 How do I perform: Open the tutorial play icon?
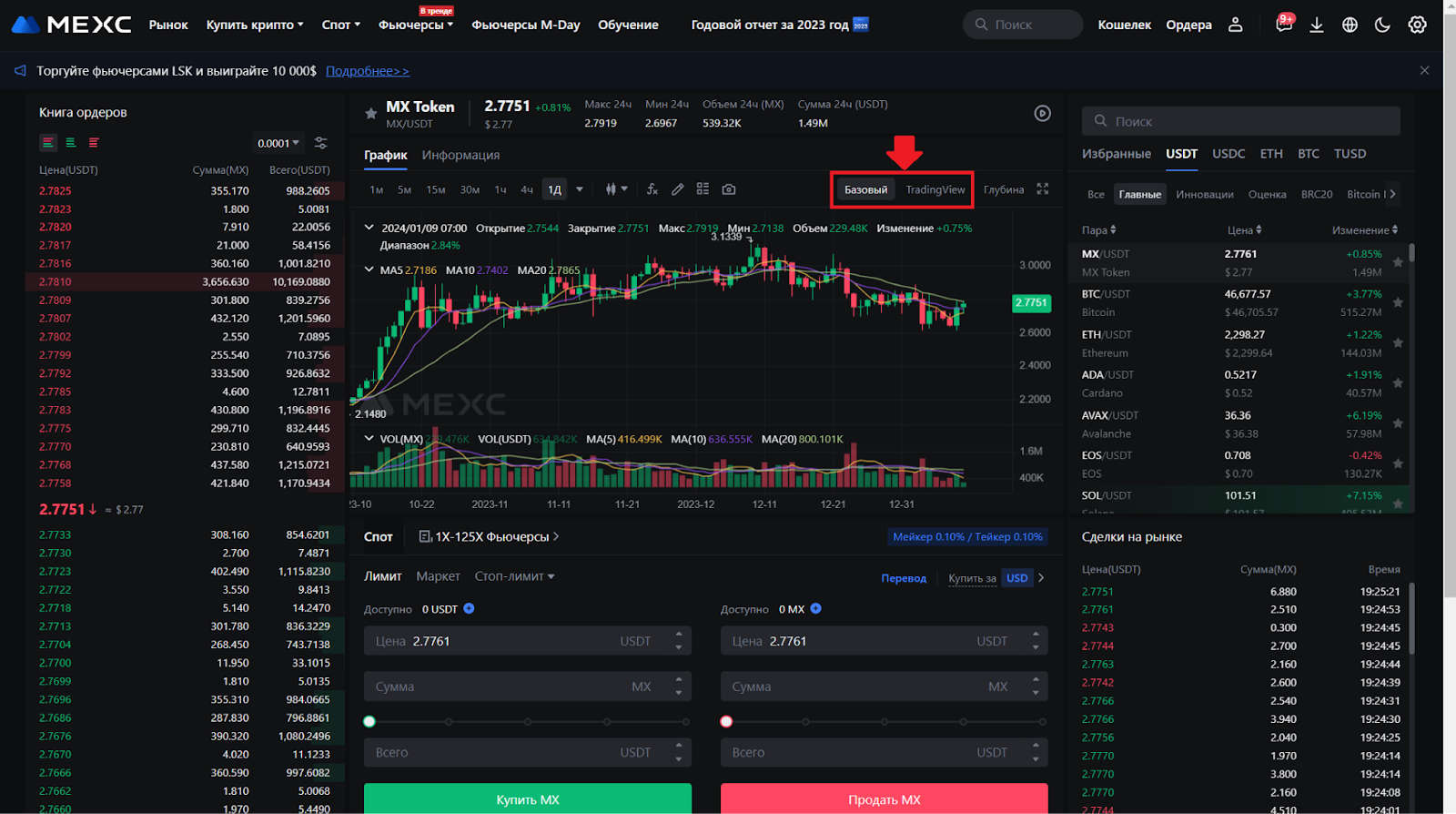(x=1043, y=113)
